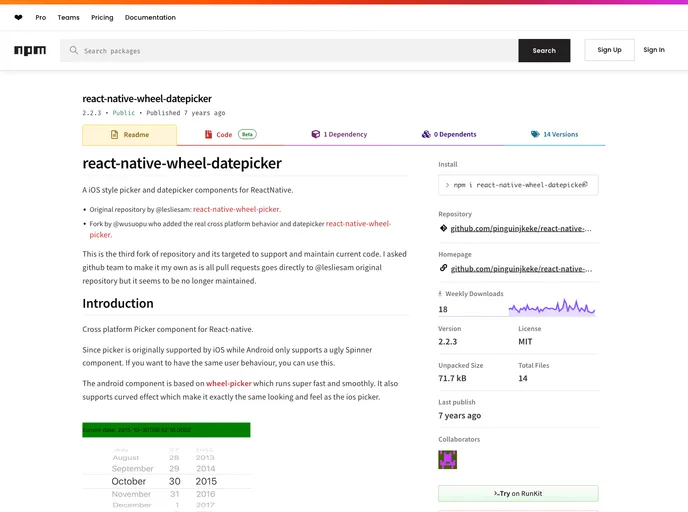Click the Weekly Downloads value 18
The width and height of the screenshot is (688, 512).
click(443, 309)
